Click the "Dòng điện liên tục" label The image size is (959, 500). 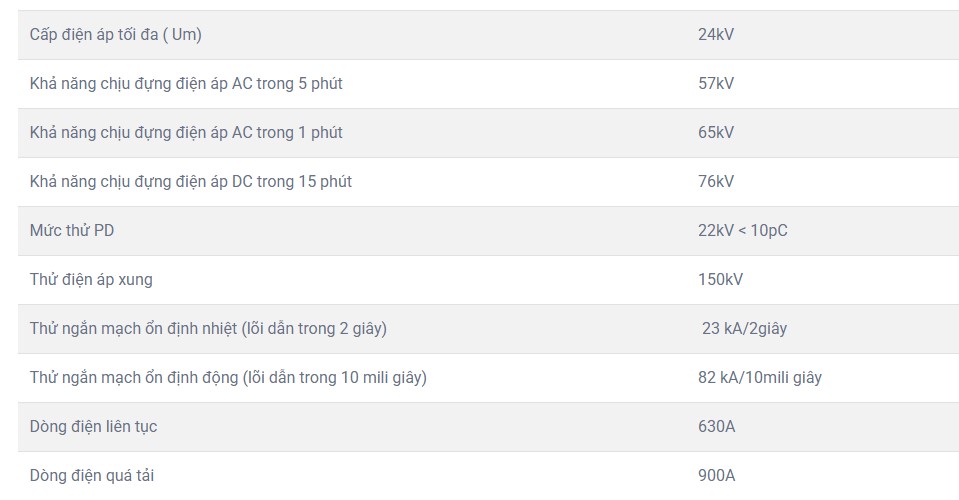pos(93,427)
